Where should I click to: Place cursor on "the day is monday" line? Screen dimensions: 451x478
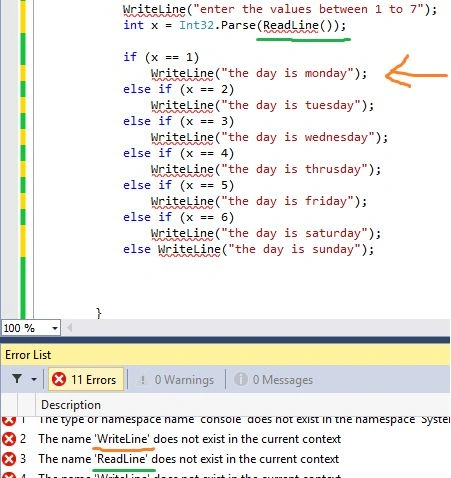tap(259, 73)
